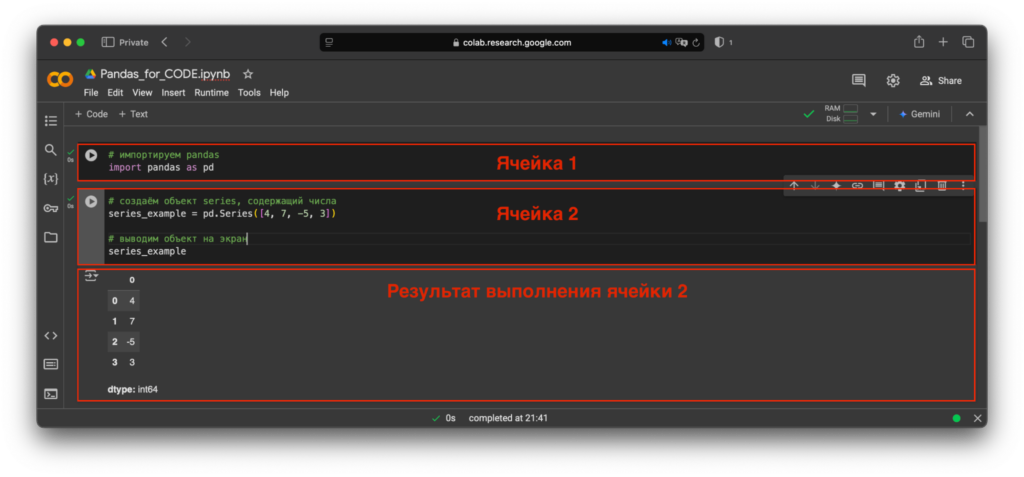Click the '-5' value in output table
This screenshot has height=477, width=1024.
click(x=131, y=342)
